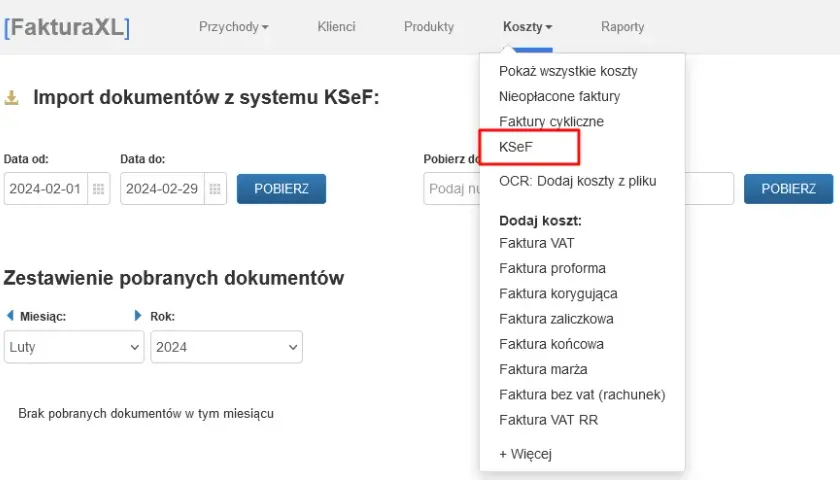Add a Faktura marża cost
Image resolution: width=840 pixels, height=480 pixels.
(543, 369)
